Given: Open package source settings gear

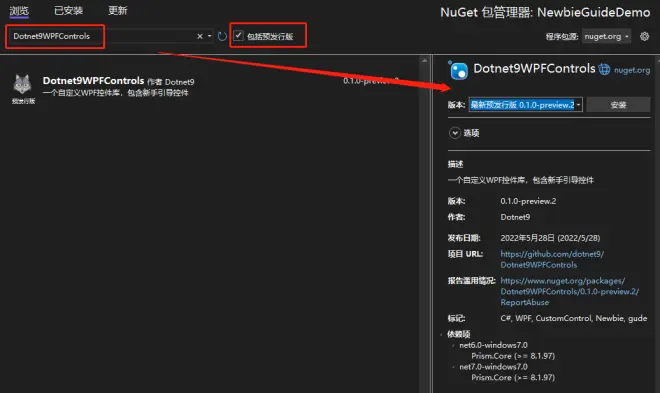Looking at the screenshot, I should pos(644,37).
